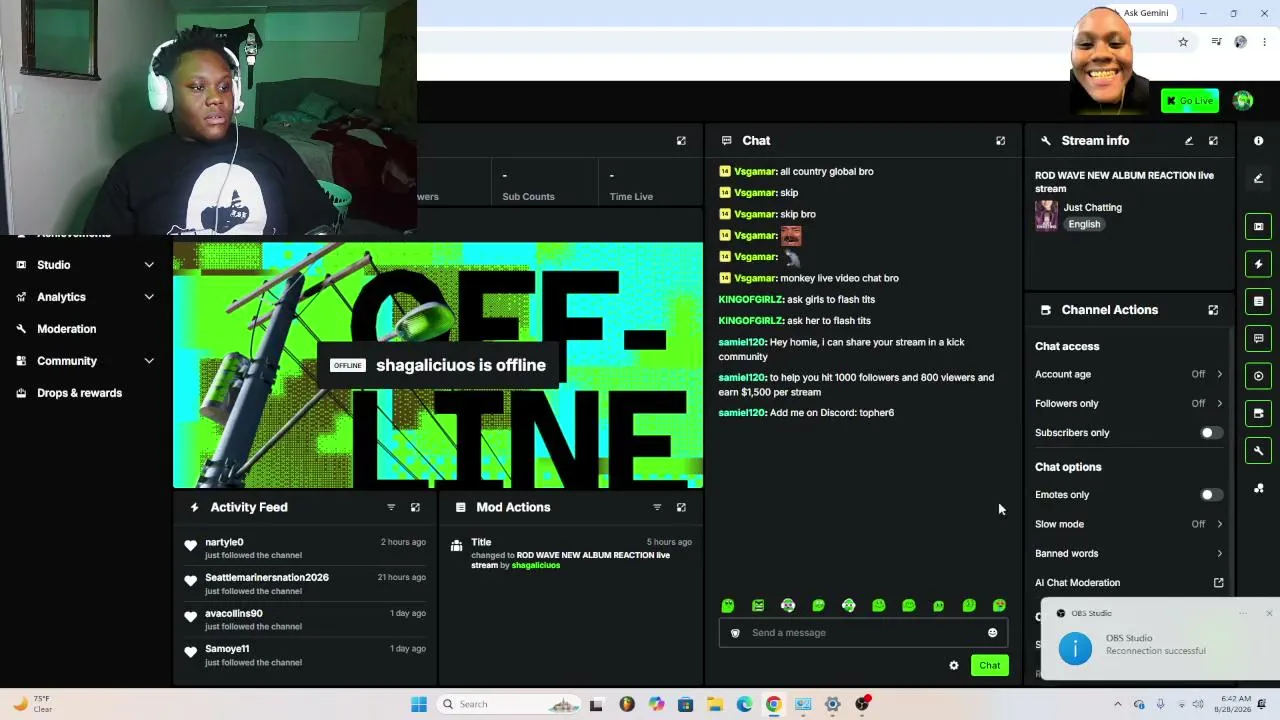Toggle the mod actions list icon
Image resolution: width=1280 pixels, height=720 pixels.
pyautogui.click(x=1258, y=301)
